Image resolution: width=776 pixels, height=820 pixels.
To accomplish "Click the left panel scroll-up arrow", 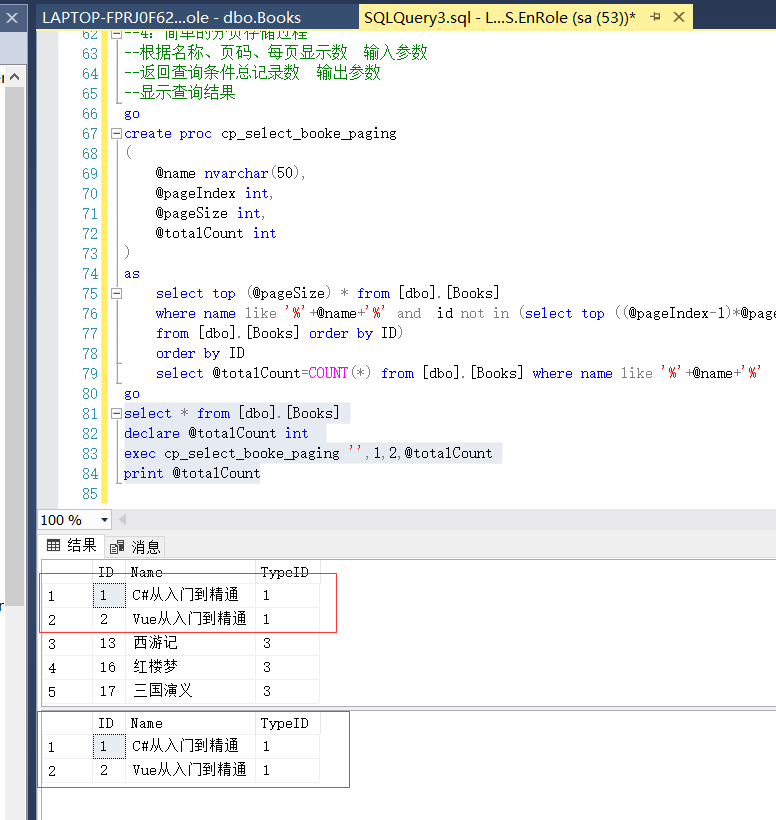I will tap(15, 77).
